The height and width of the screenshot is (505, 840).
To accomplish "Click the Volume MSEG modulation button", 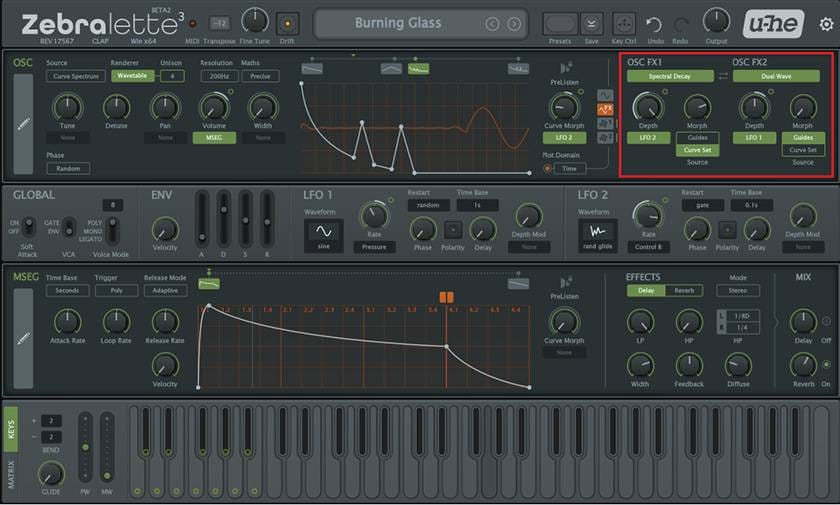I will coord(214,138).
